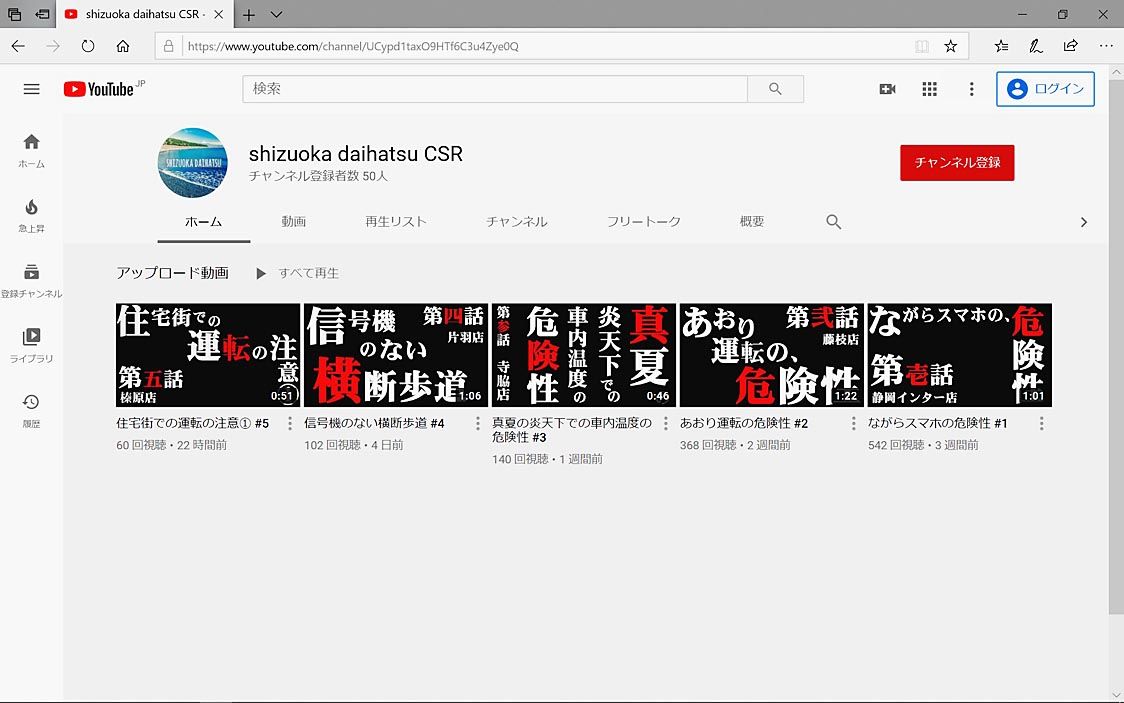1124x703 pixels.
Task: Switch to the 再生リスト tab
Action: pyautogui.click(x=396, y=222)
